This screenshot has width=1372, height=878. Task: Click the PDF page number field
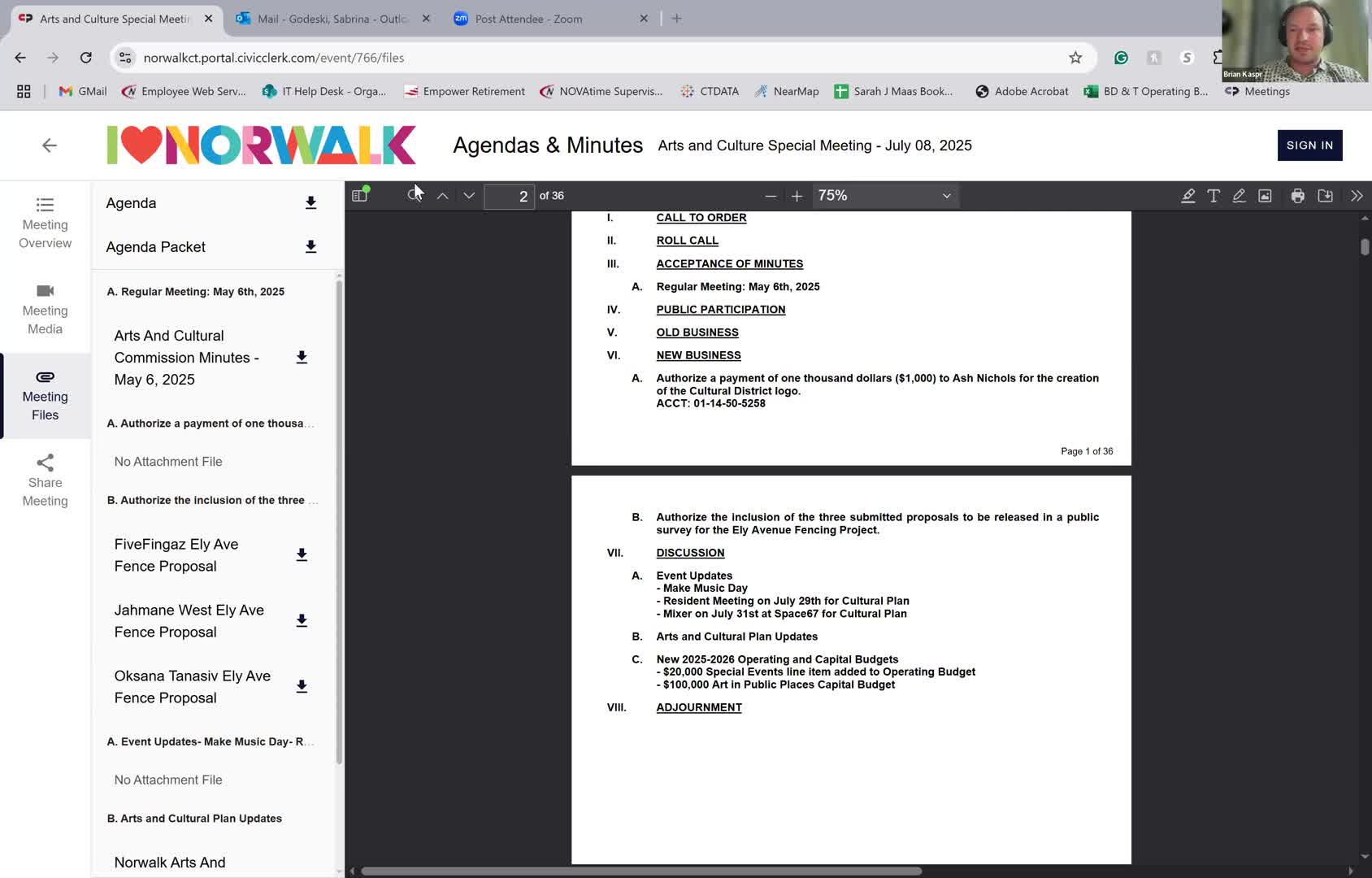[509, 196]
